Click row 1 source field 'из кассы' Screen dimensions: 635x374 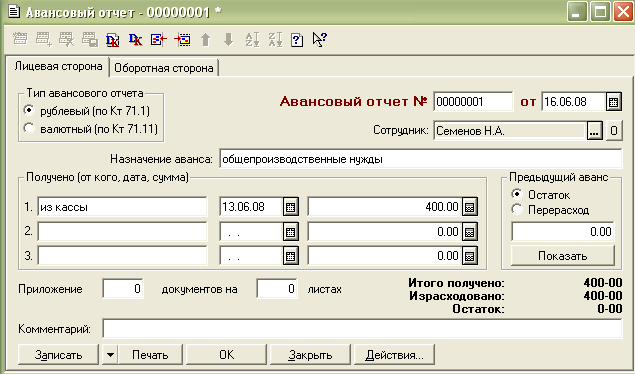click(x=122, y=207)
